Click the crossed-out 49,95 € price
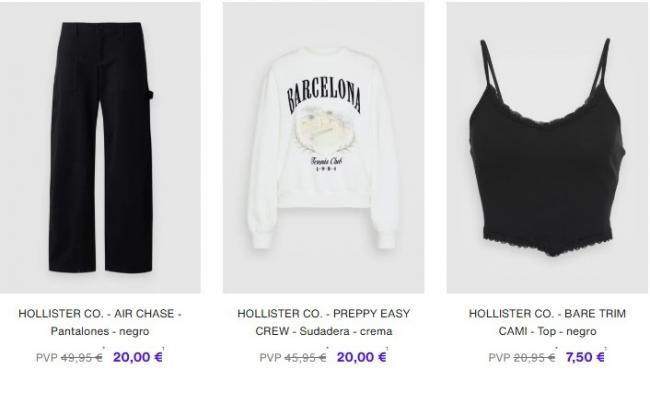Viewport: 650px width, 403px height. point(82,357)
